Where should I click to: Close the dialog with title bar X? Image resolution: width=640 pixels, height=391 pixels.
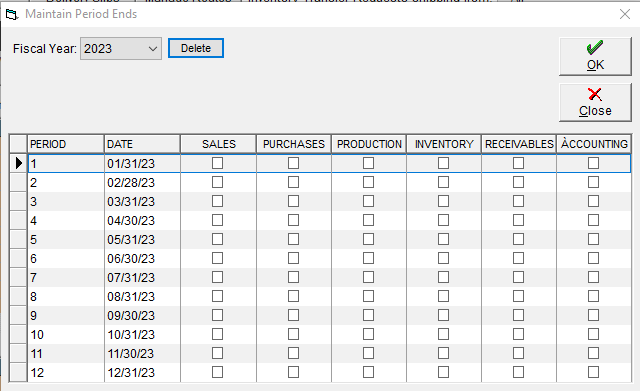(624, 14)
